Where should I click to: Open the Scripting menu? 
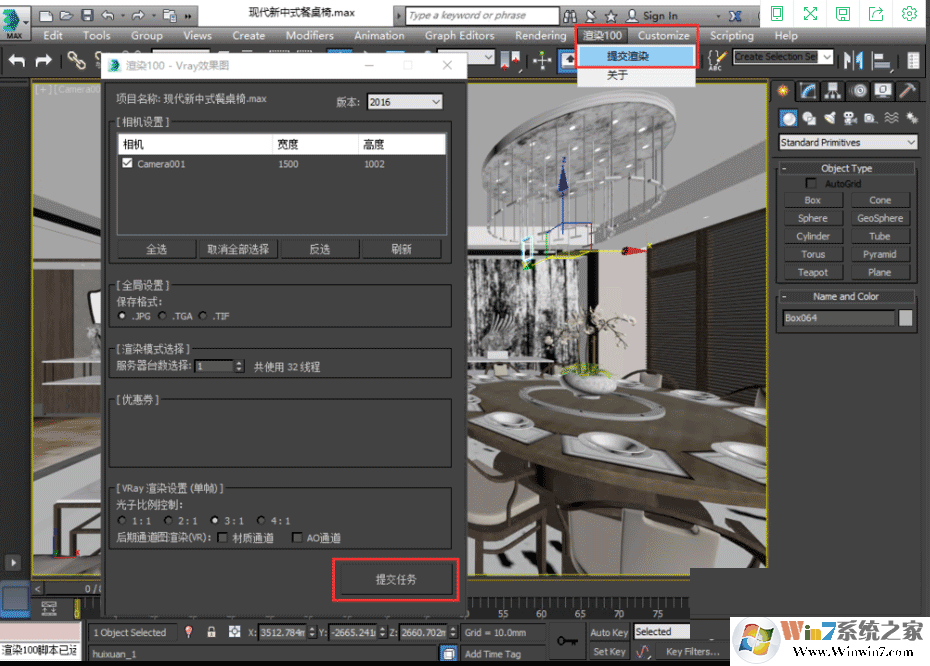click(x=731, y=36)
